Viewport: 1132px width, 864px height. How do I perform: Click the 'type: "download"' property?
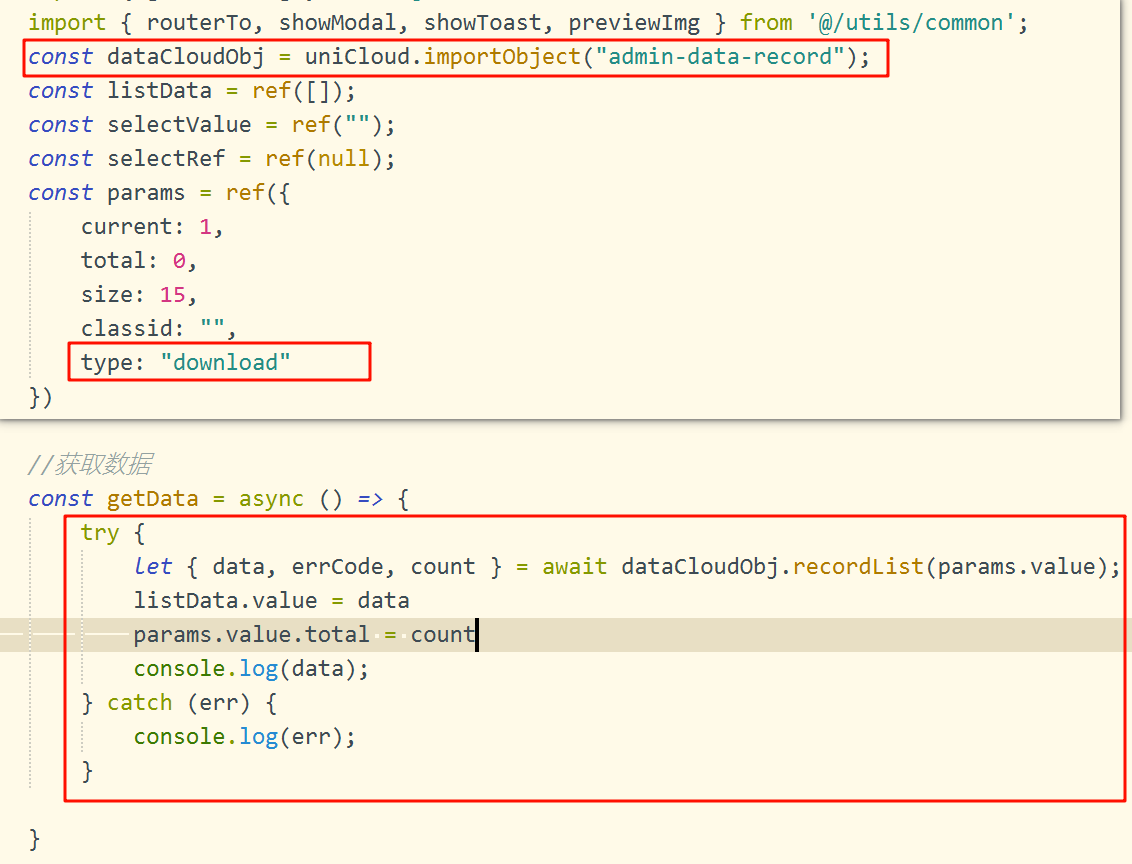[186, 363]
